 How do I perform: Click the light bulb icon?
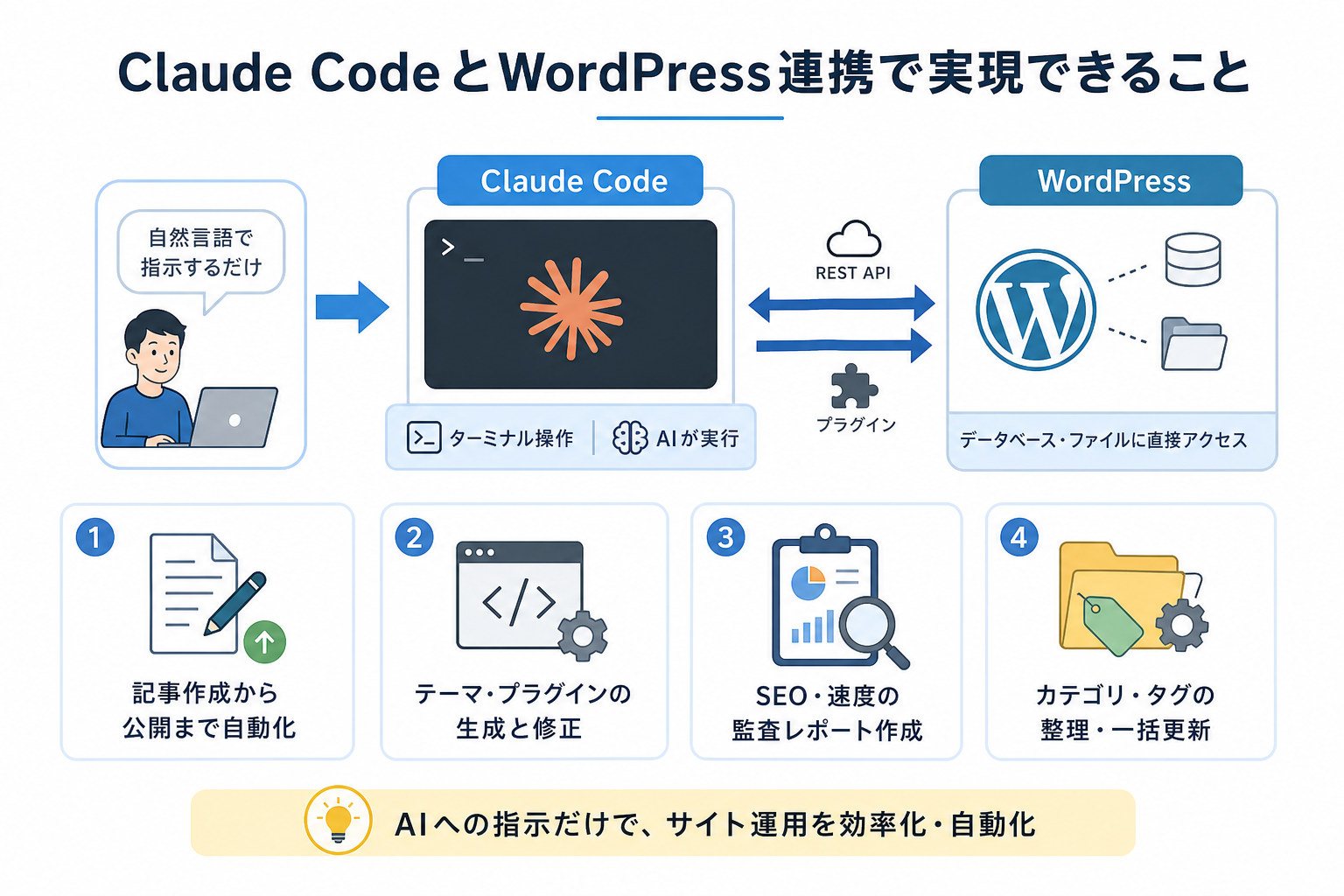click(338, 821)
